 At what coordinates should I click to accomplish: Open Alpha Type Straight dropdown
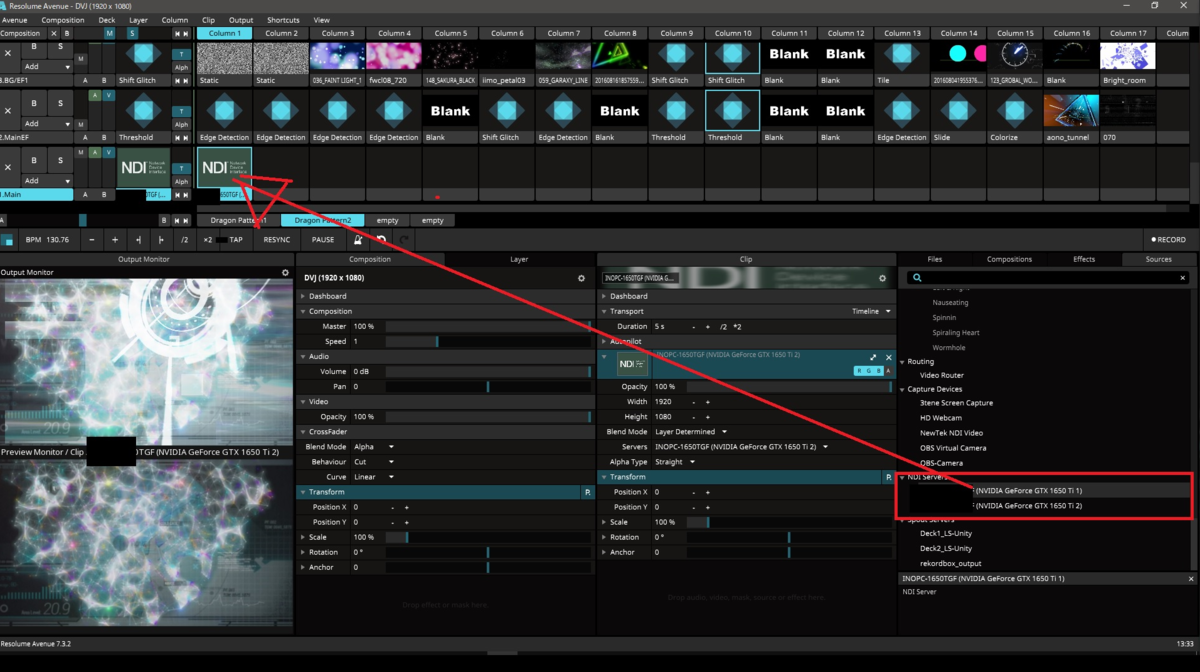click(675, 462)
